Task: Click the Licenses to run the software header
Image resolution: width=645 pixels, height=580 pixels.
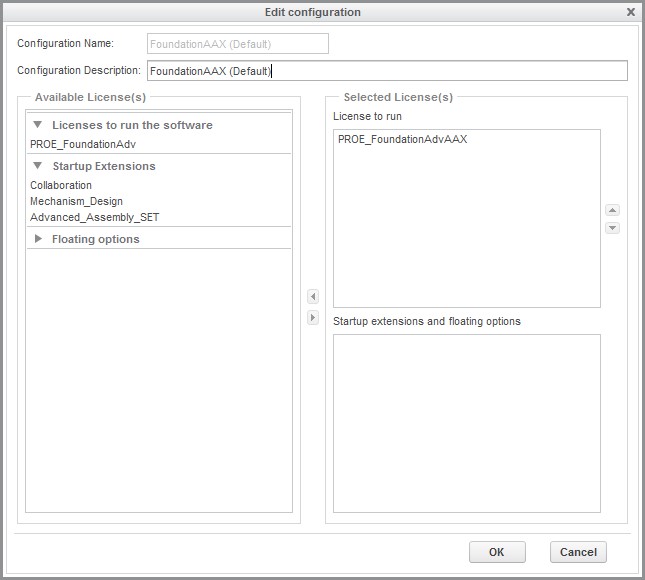Action: tap(132, 125)
